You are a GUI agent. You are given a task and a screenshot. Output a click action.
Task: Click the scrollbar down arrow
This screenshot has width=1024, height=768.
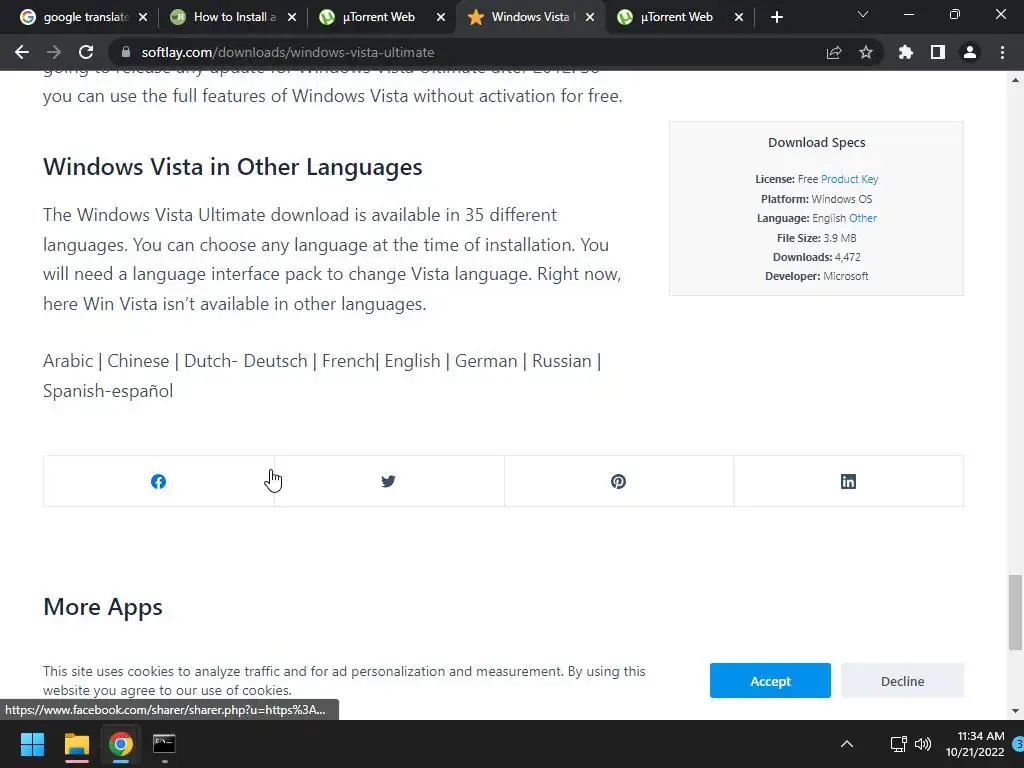point(1015,711)
